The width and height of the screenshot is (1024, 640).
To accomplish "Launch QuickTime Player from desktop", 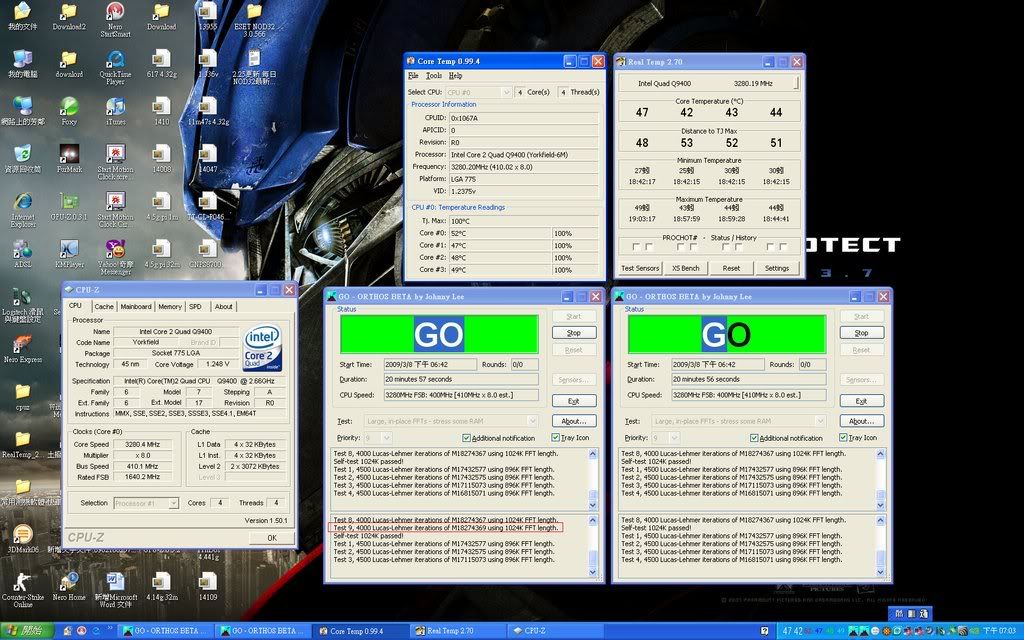I will 115,67.
